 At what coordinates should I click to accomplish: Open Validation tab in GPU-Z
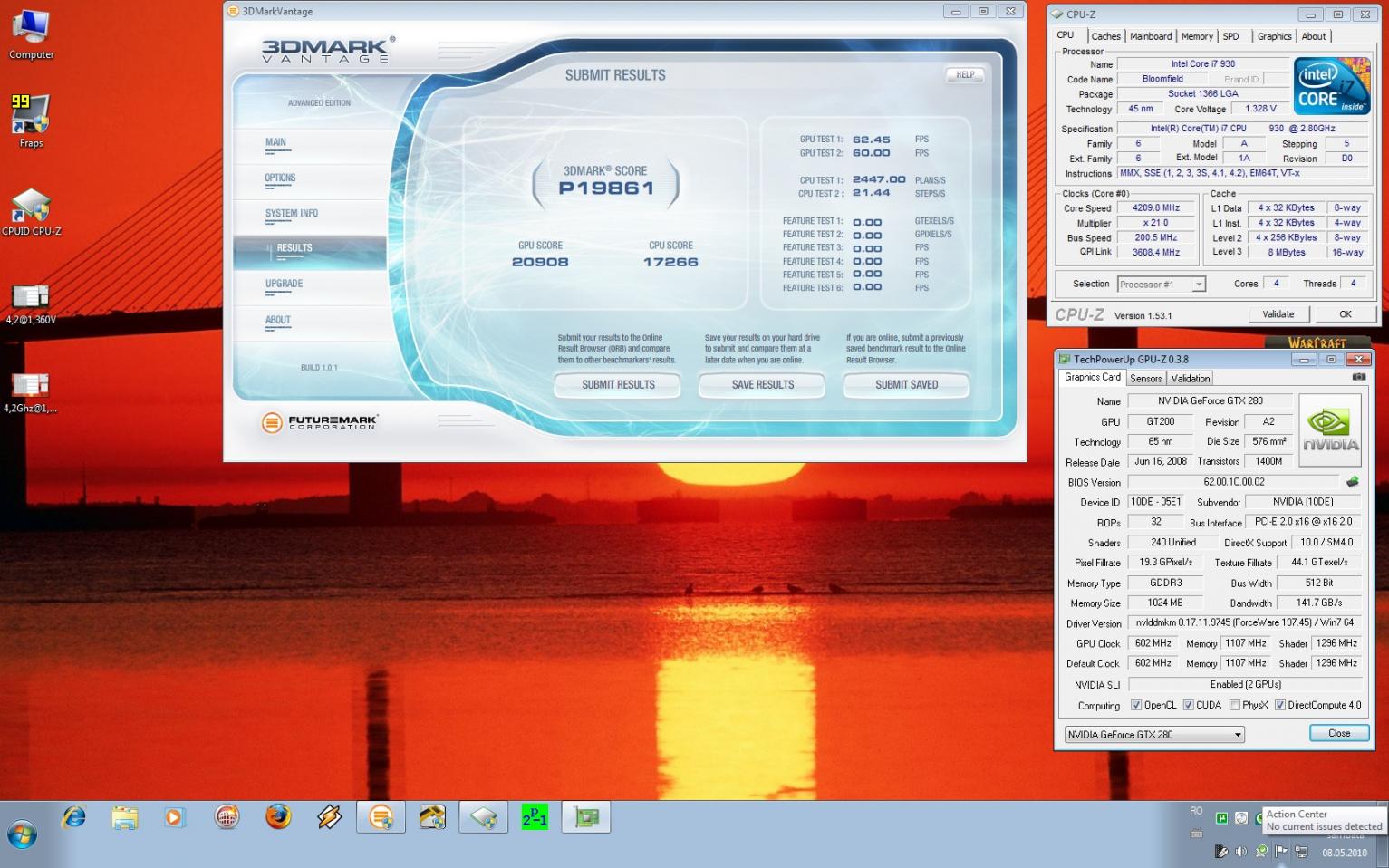tap(1189, 379)
